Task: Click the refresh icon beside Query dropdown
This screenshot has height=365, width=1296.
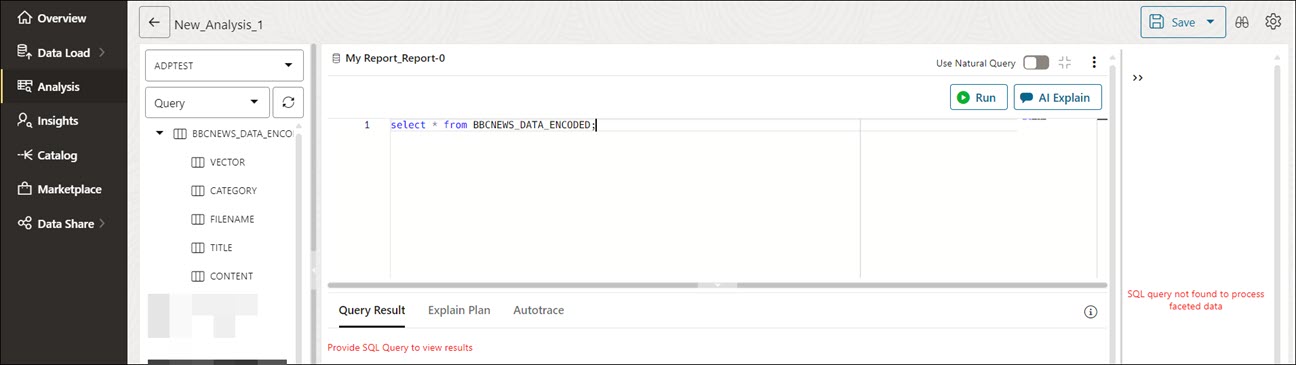Action: tap(288, 102)
